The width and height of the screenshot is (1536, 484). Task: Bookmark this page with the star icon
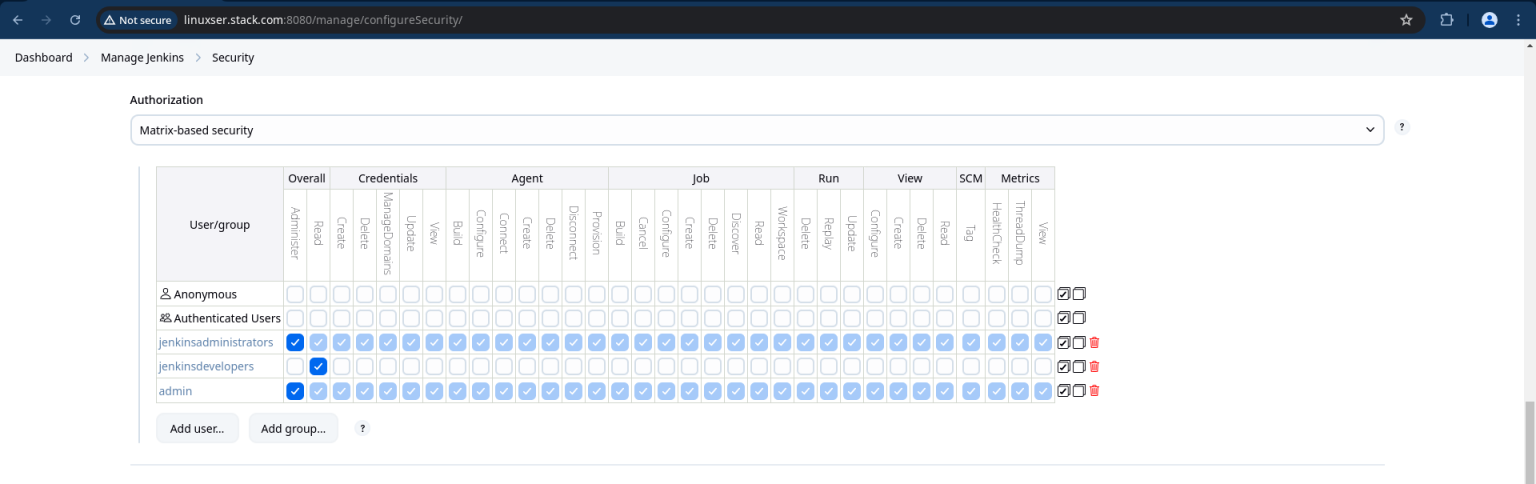click(x=1406, y=20)
